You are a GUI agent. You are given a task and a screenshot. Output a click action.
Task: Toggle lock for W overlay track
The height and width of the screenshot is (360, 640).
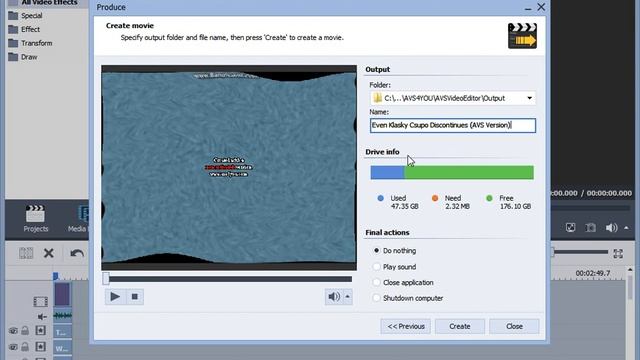click(25, 347)
